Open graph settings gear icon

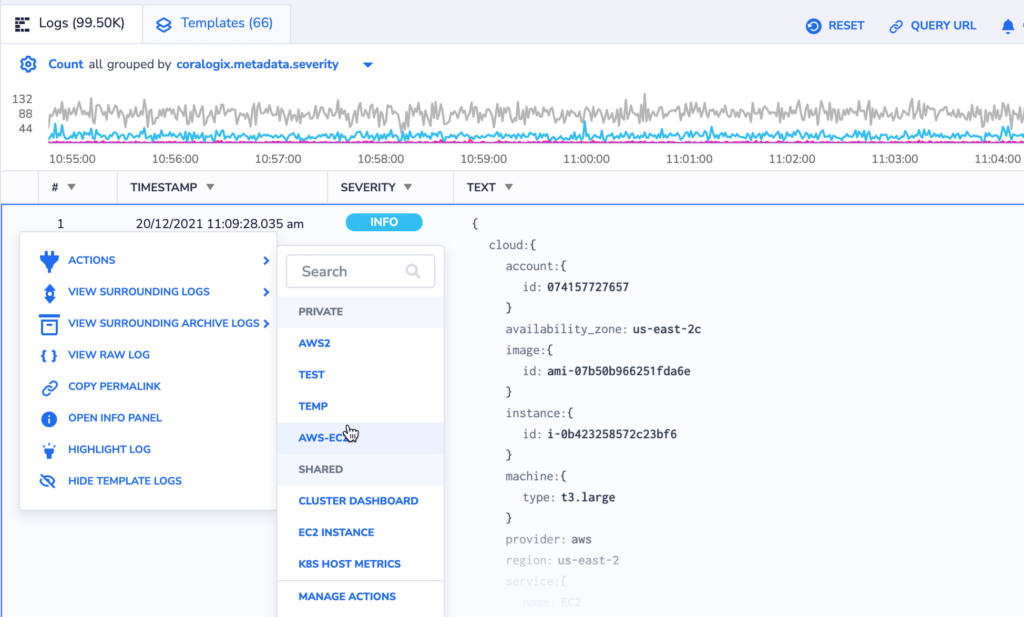tap(28, 64)
